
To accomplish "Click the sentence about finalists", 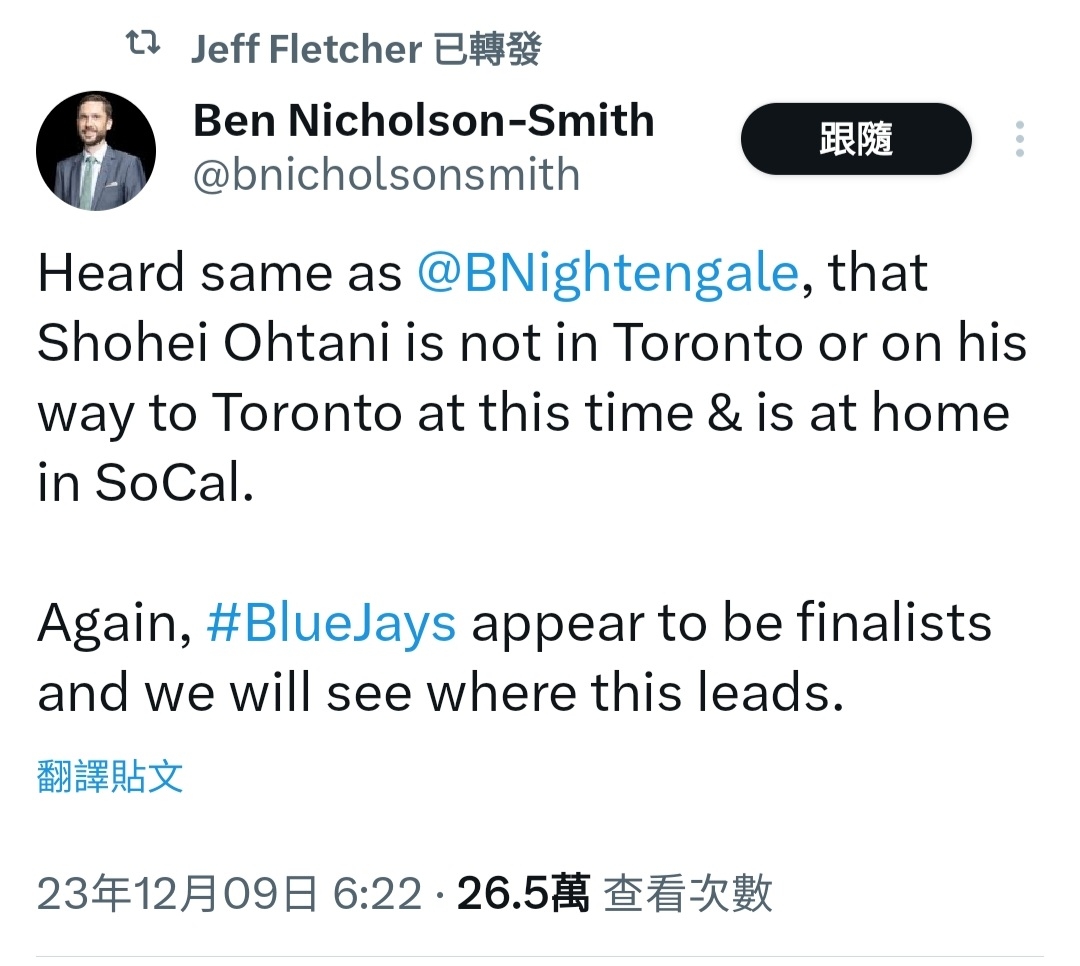I will [515, 657].
